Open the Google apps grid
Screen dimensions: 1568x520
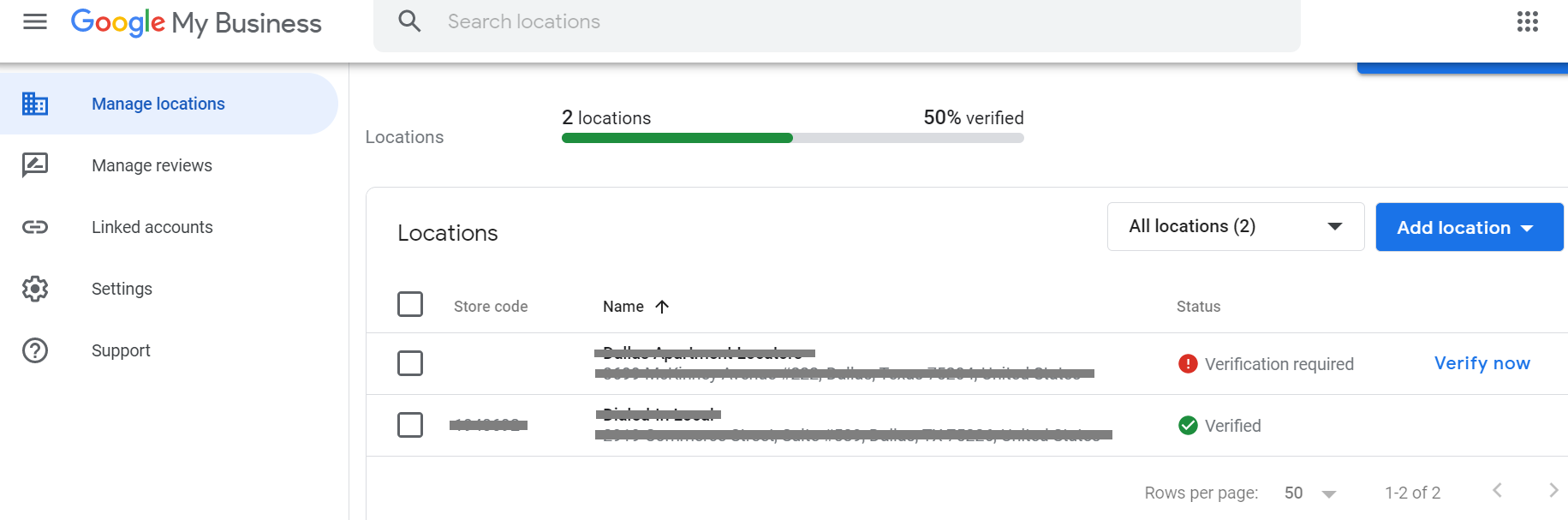[1527, 21]
